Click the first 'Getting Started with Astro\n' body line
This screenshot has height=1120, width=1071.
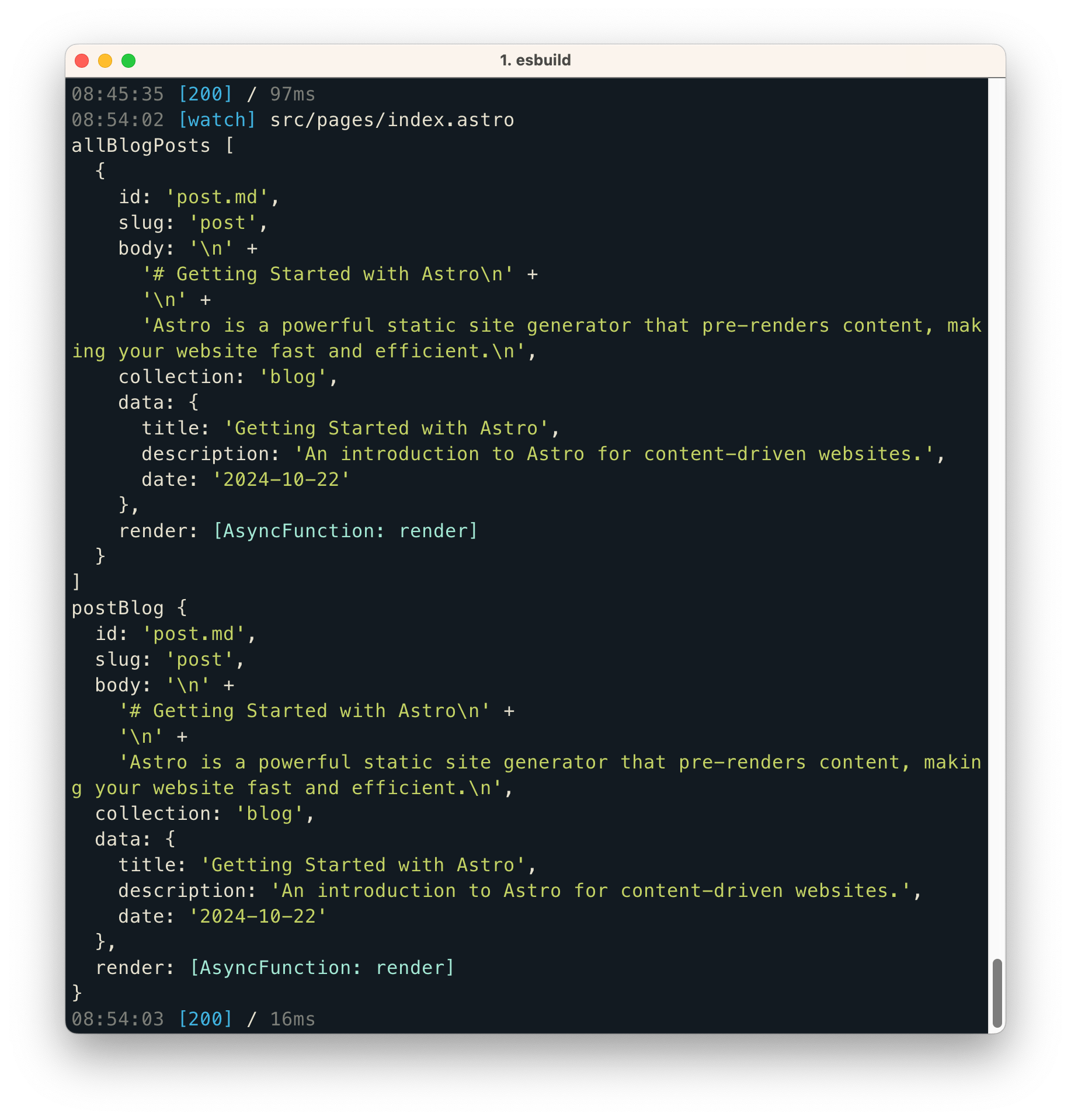(x=340, y=274)
